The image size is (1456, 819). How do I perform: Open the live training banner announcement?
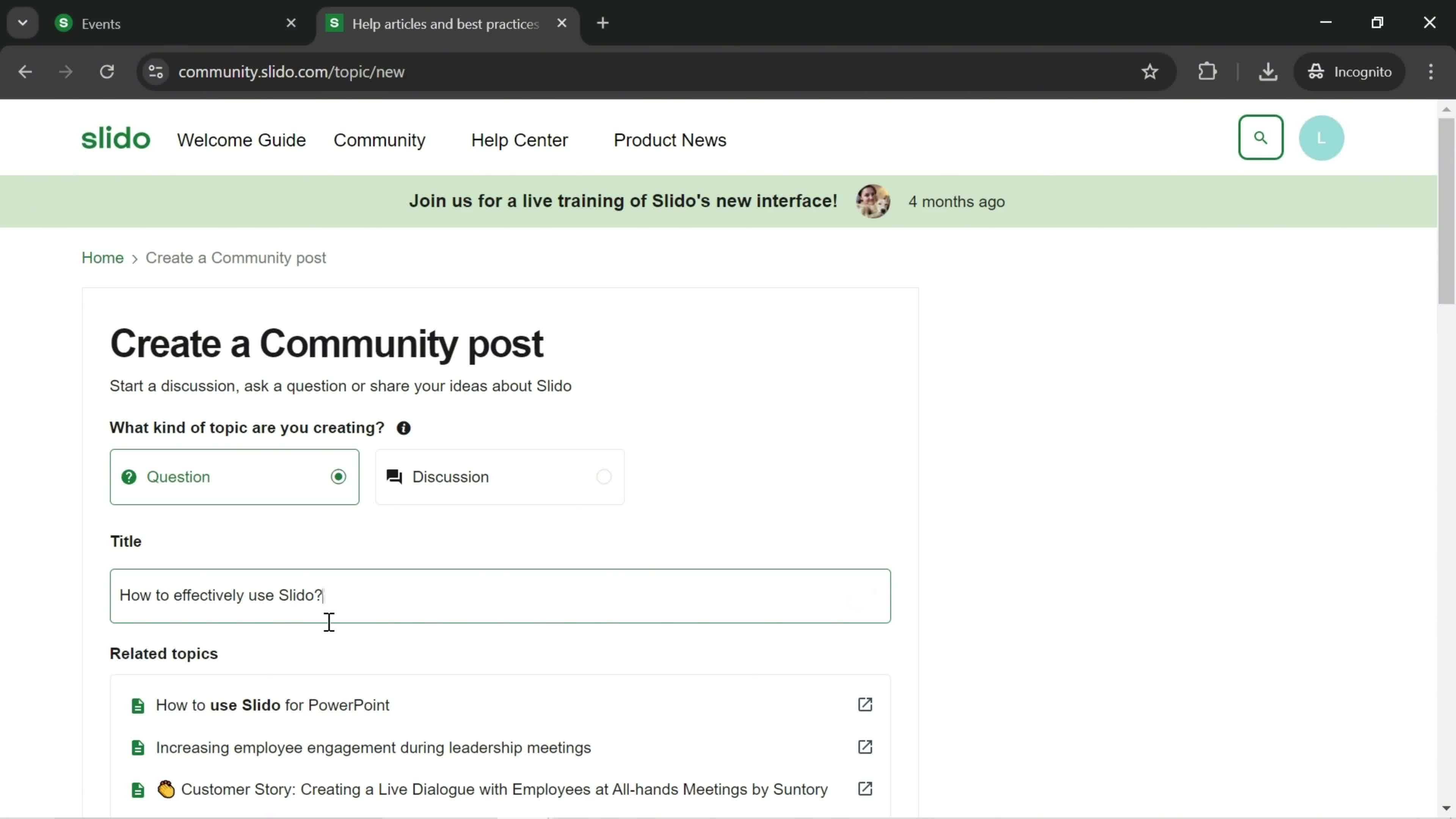(623, 201)
